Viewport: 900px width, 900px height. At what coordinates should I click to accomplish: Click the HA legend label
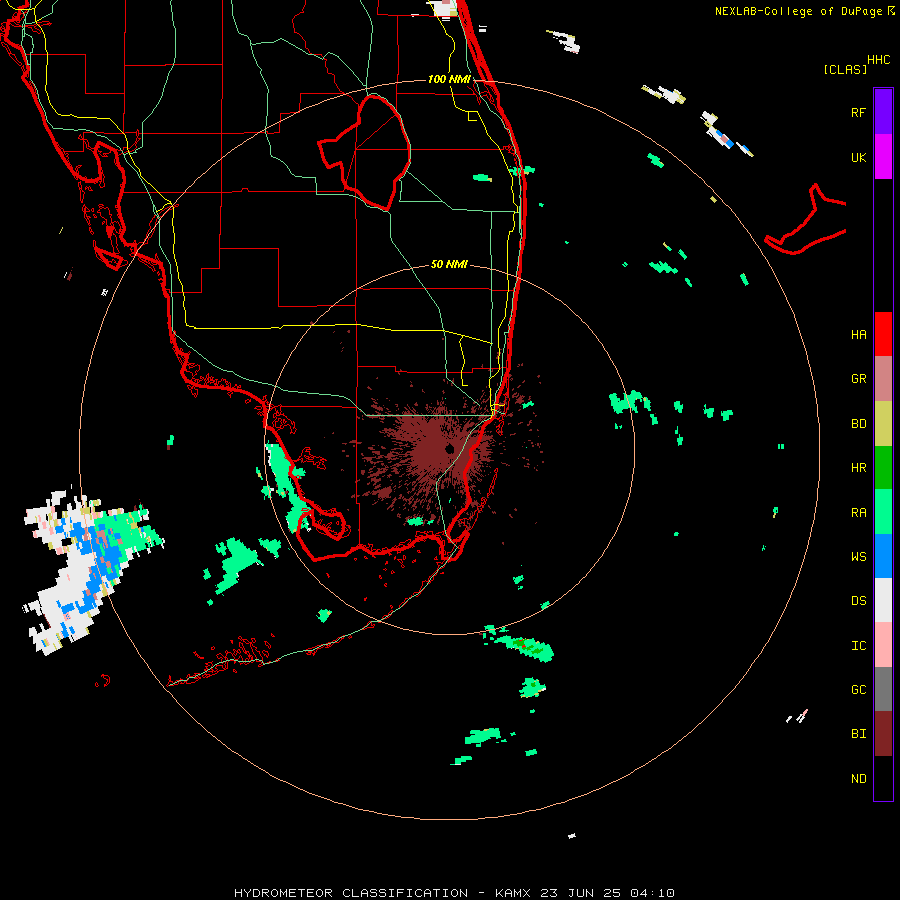coord(858,335)
